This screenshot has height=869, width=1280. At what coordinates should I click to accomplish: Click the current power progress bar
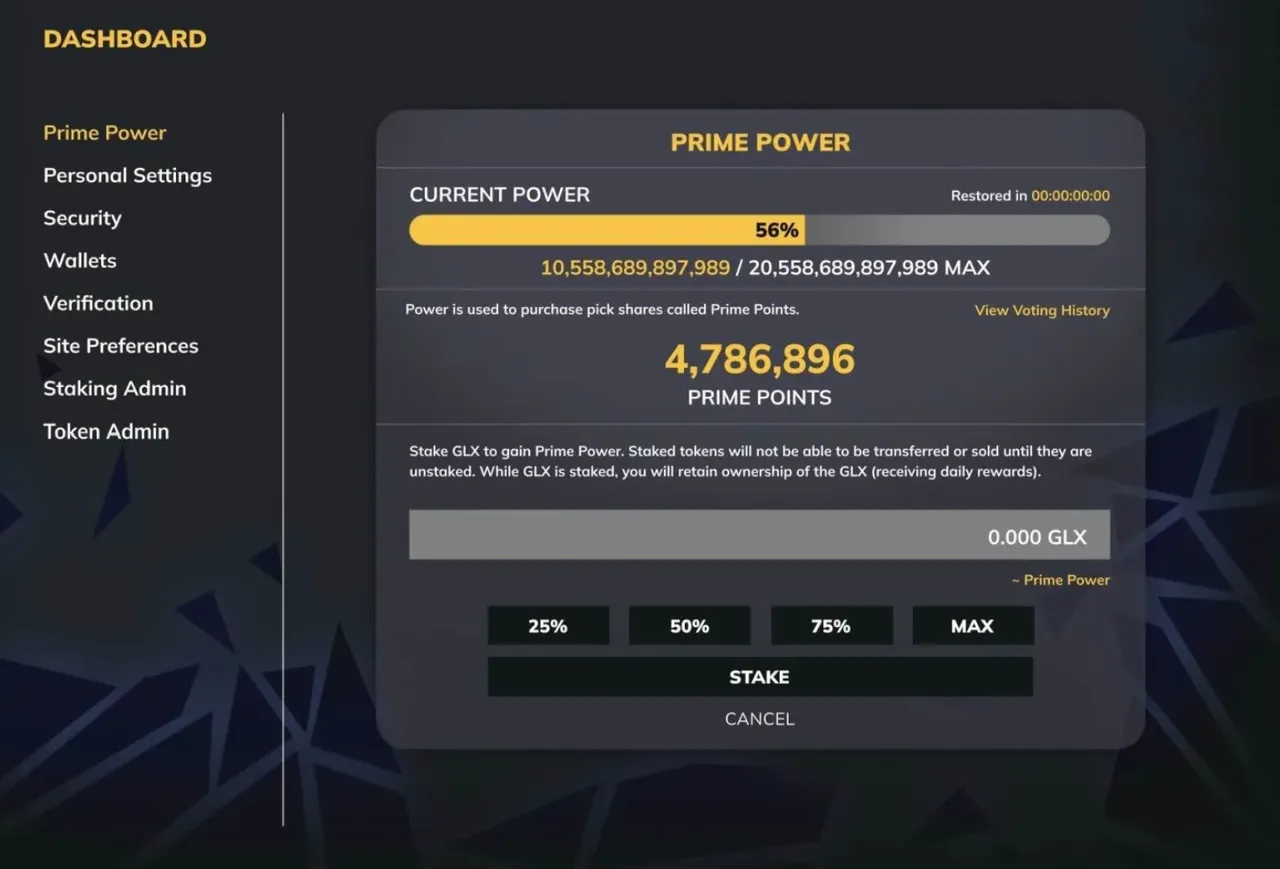[x=759, y=230]
